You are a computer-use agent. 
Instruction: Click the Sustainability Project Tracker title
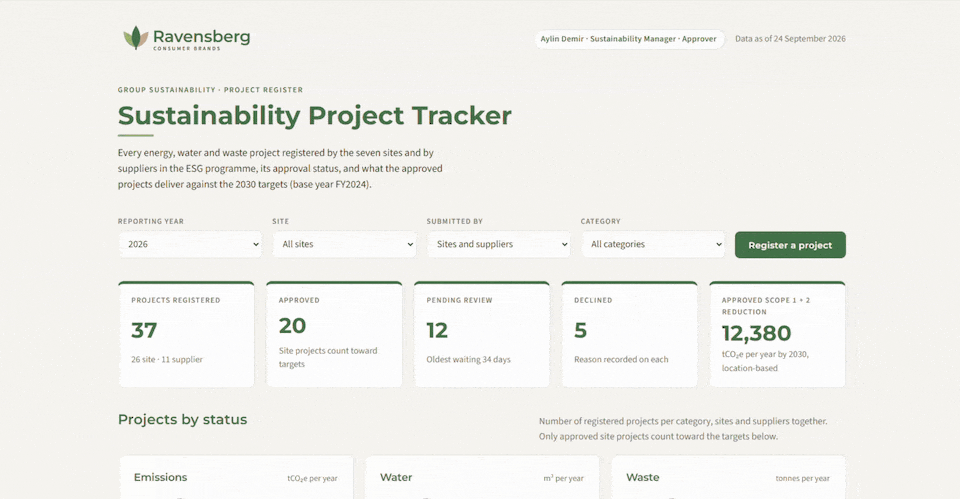pos(315,115)
